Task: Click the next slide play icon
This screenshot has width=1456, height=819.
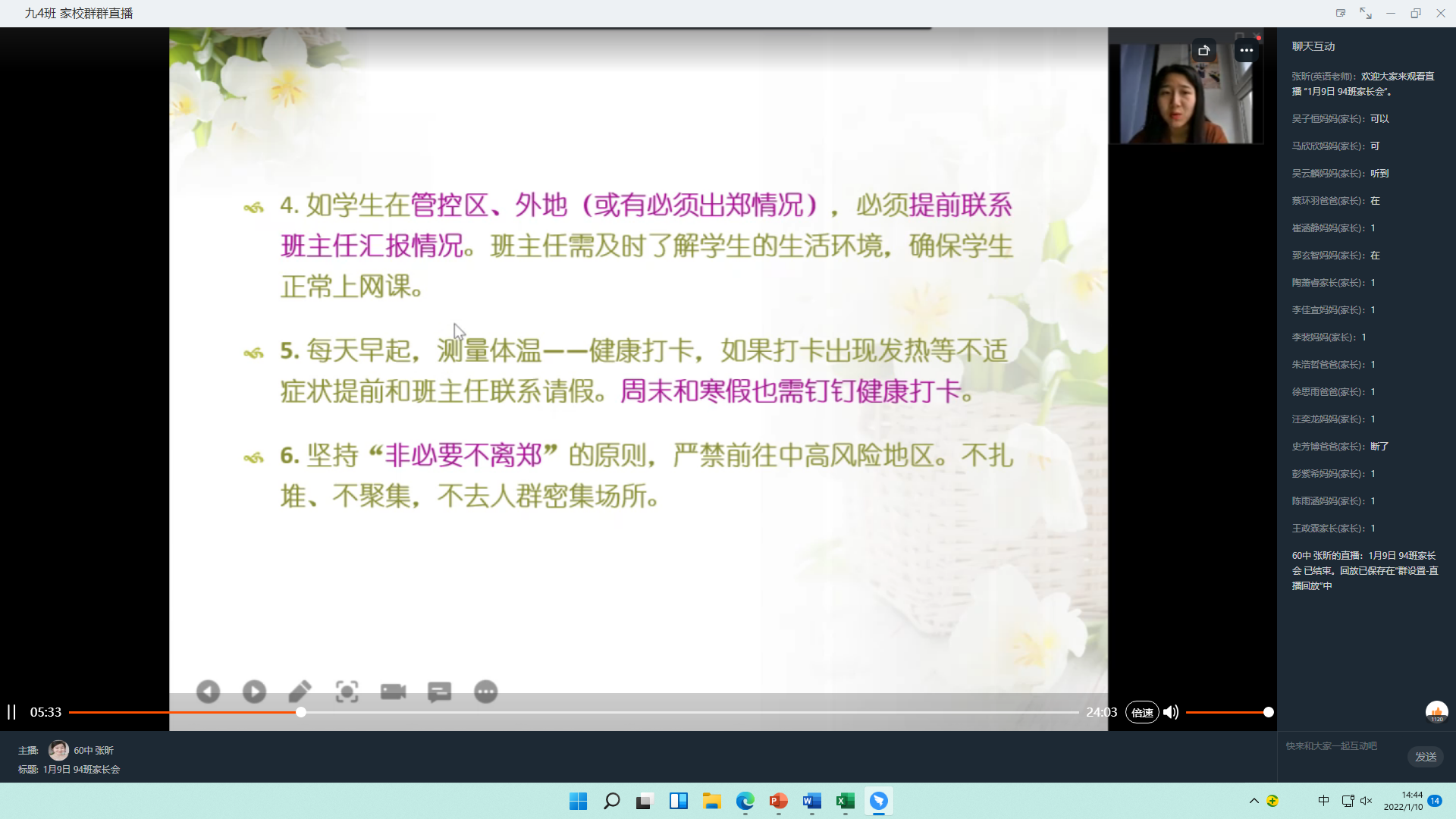Action: (254, 692)
